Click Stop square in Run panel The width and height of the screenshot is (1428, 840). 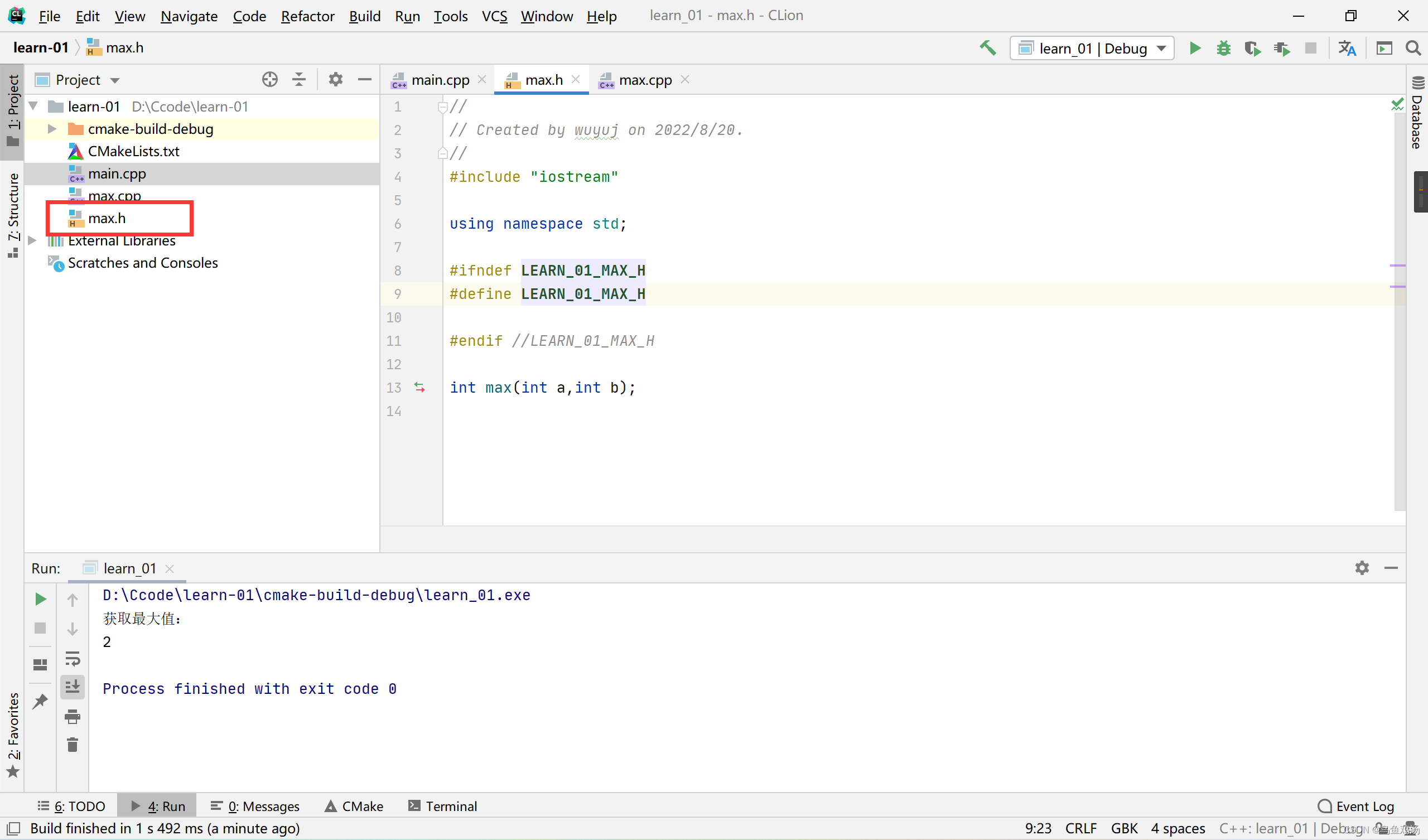(x=40, y=628)
